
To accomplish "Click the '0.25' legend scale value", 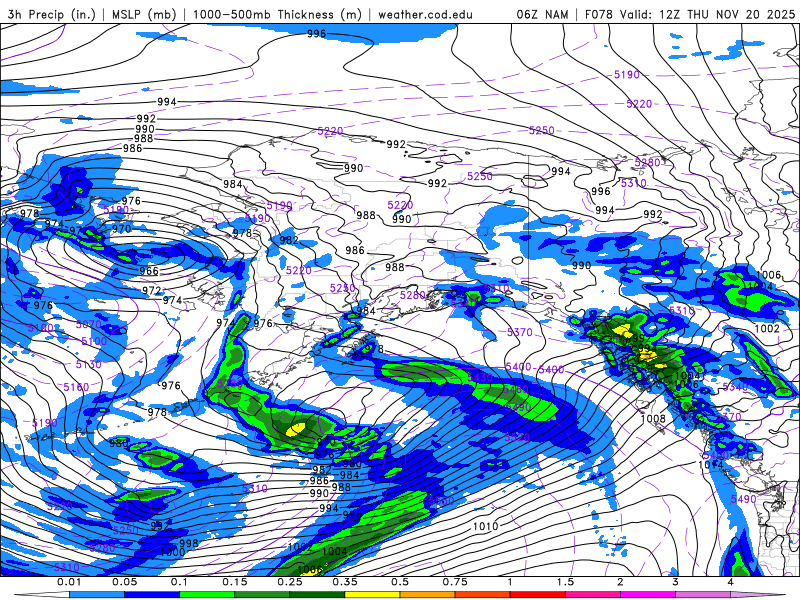I will [x=290, y=582].
